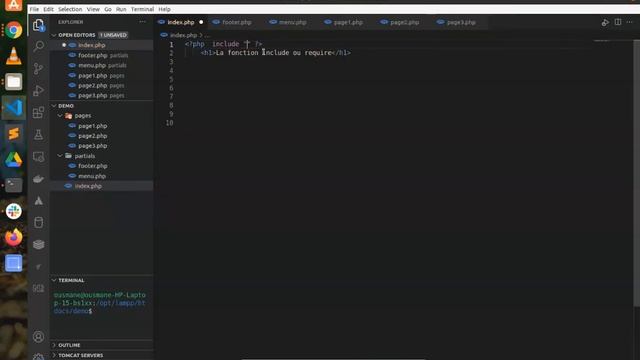The image size is (640, 360).
Task: Collapse the Terminal panel section
Action: coord(53,280)
